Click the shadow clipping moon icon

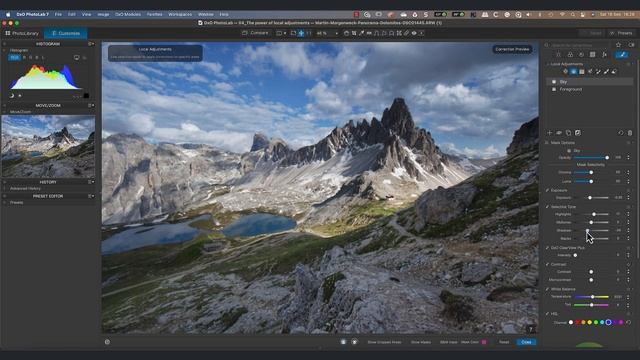pos(11,96)
